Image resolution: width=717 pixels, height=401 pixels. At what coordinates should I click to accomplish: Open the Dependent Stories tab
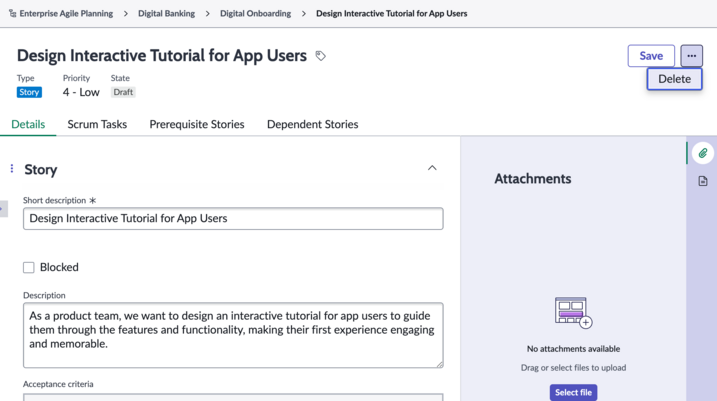point(312,124)
